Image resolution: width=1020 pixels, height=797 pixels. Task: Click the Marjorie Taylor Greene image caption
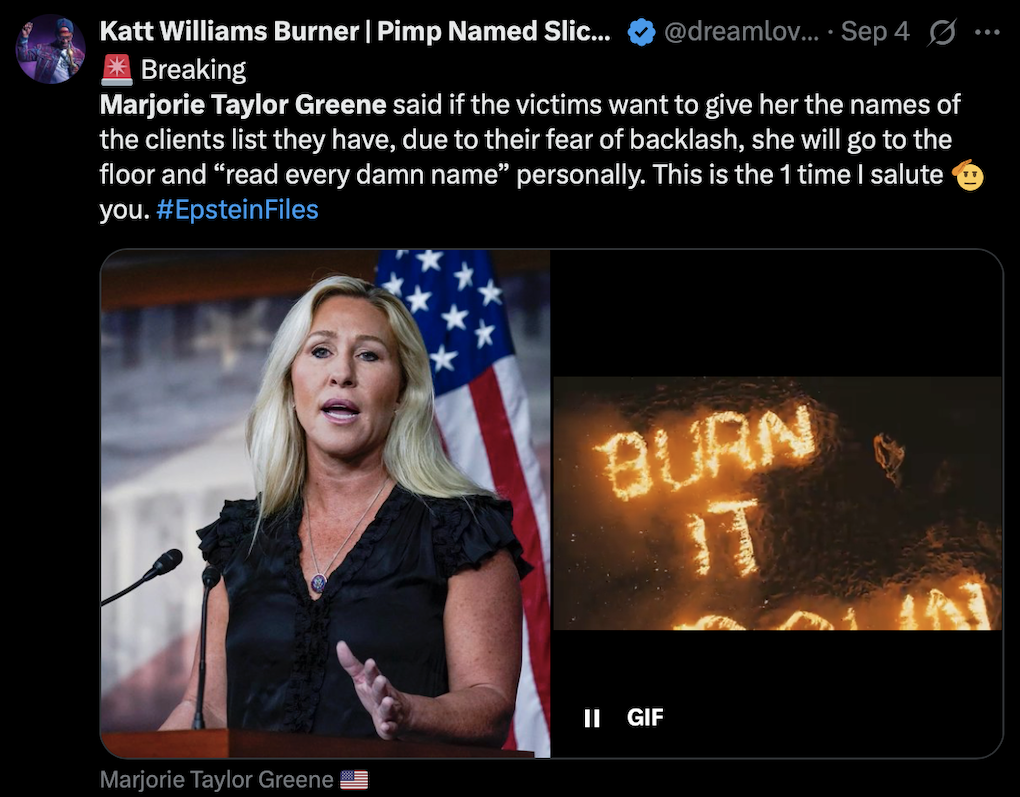pos(217,779)
